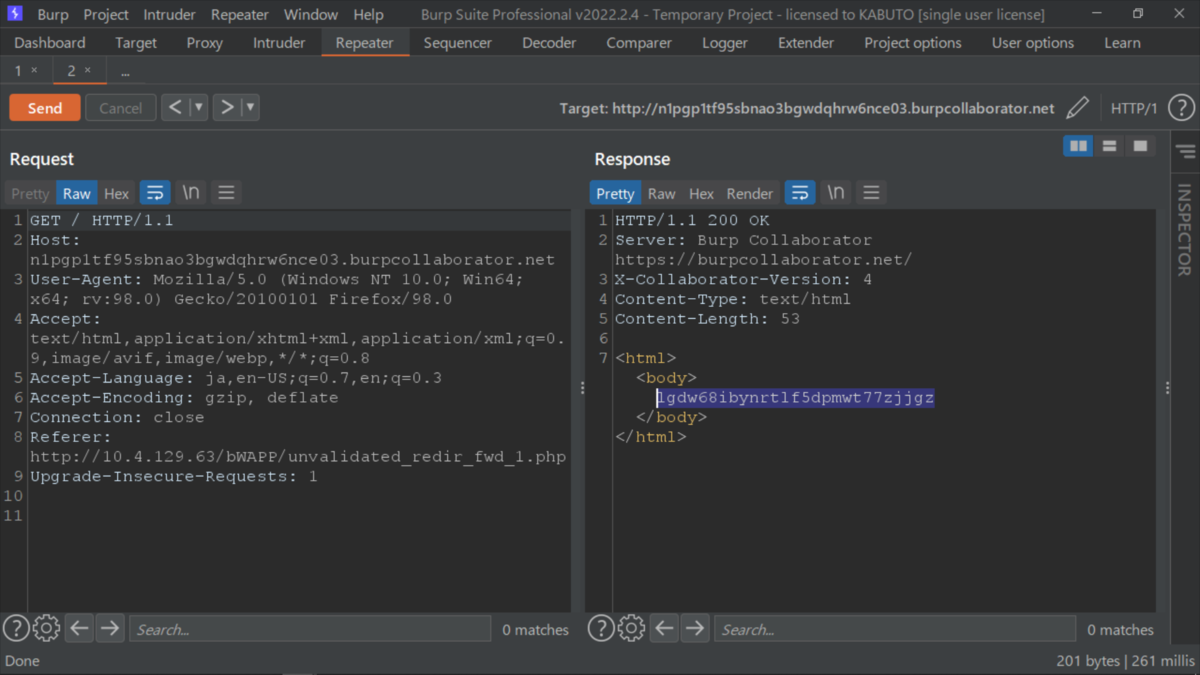This screenshot has width=1200, height=675.
Task: Switch to the Sequencer tab
Action: [x=458, y=43]
